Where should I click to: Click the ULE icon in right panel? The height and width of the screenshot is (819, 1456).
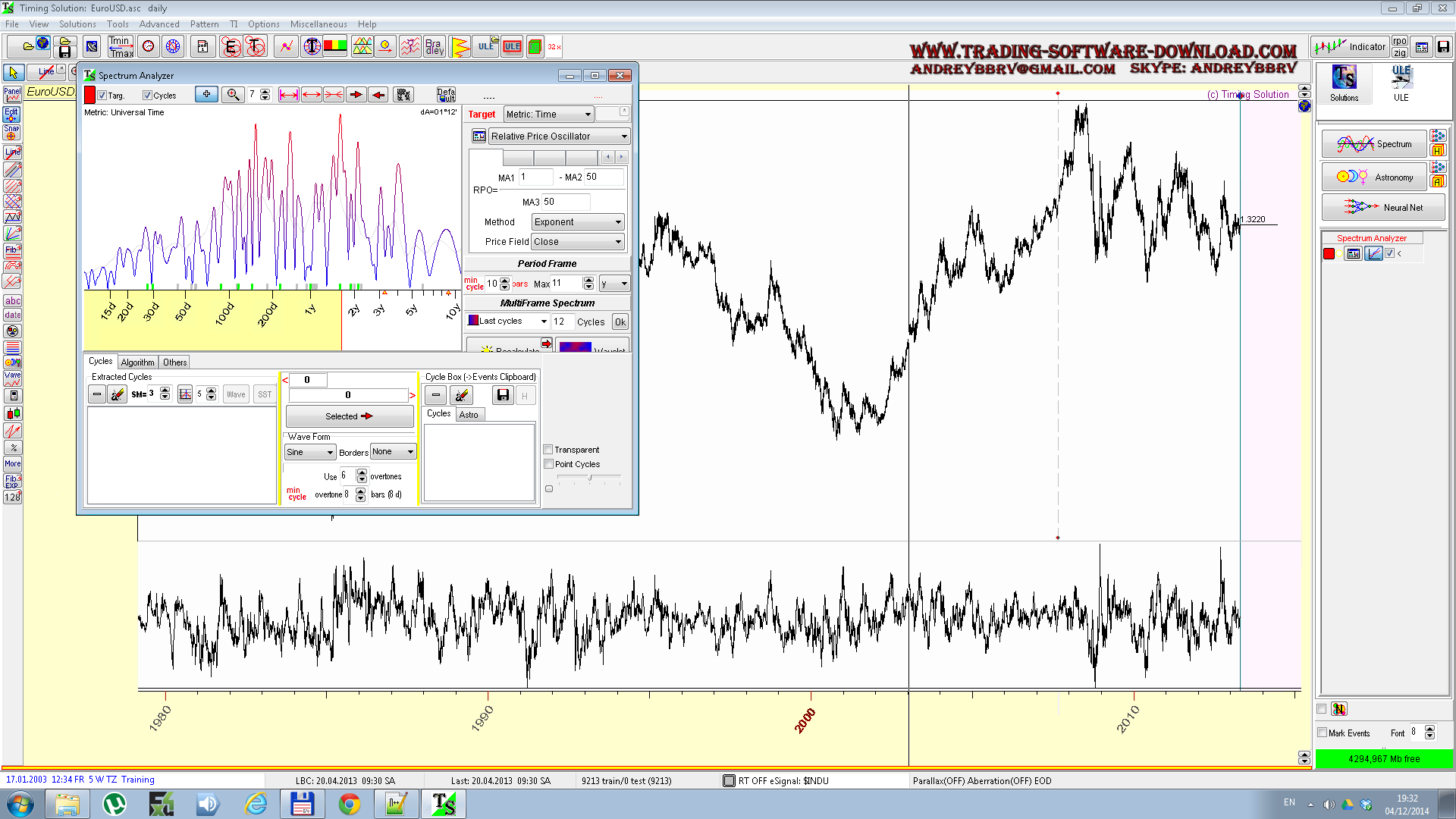click(x=1401, y=82)
